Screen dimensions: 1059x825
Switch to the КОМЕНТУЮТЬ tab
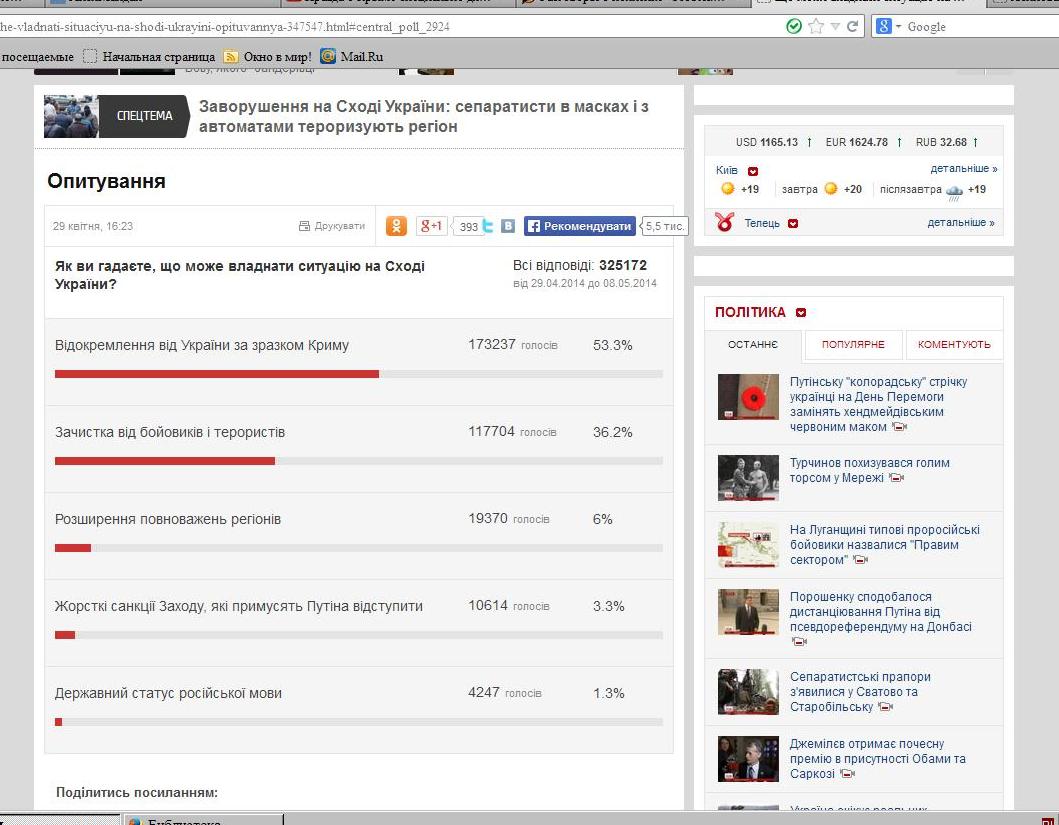point(954,345)
